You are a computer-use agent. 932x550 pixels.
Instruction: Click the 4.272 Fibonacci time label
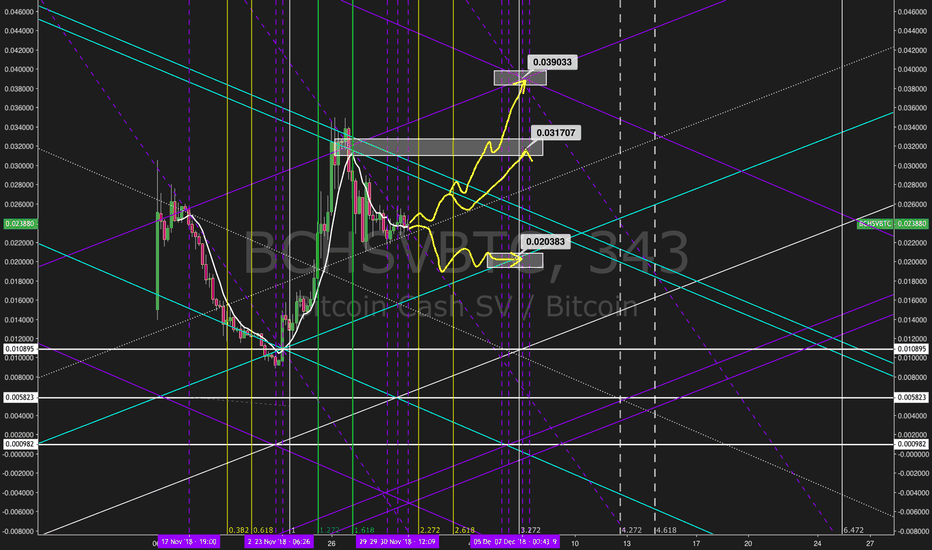coord(631,530)
